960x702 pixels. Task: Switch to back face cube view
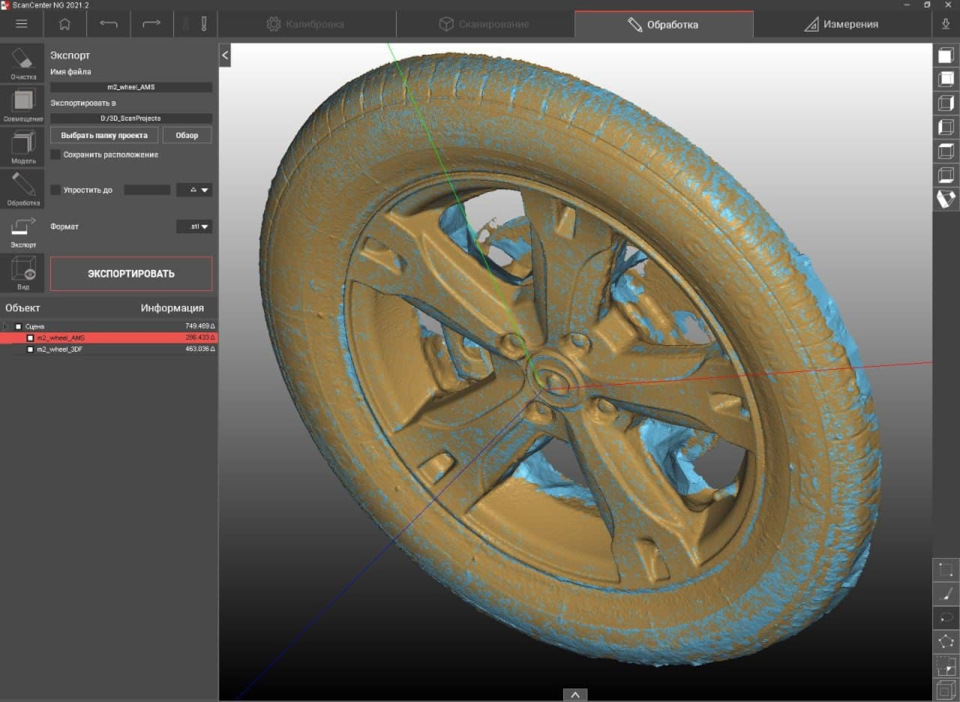tap(946, 79)
